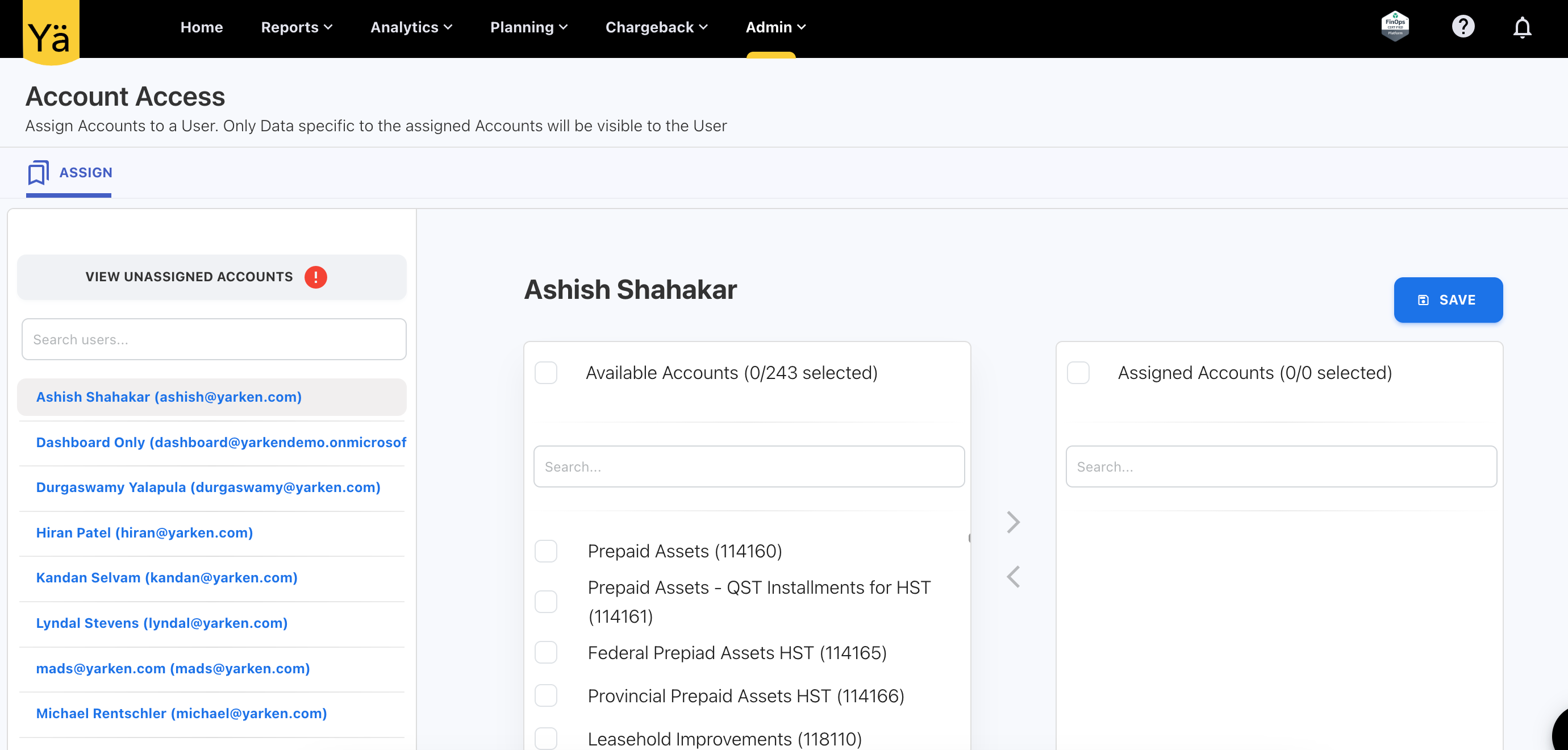Click the save disk icon on the SAVE button

[1423, 299]
